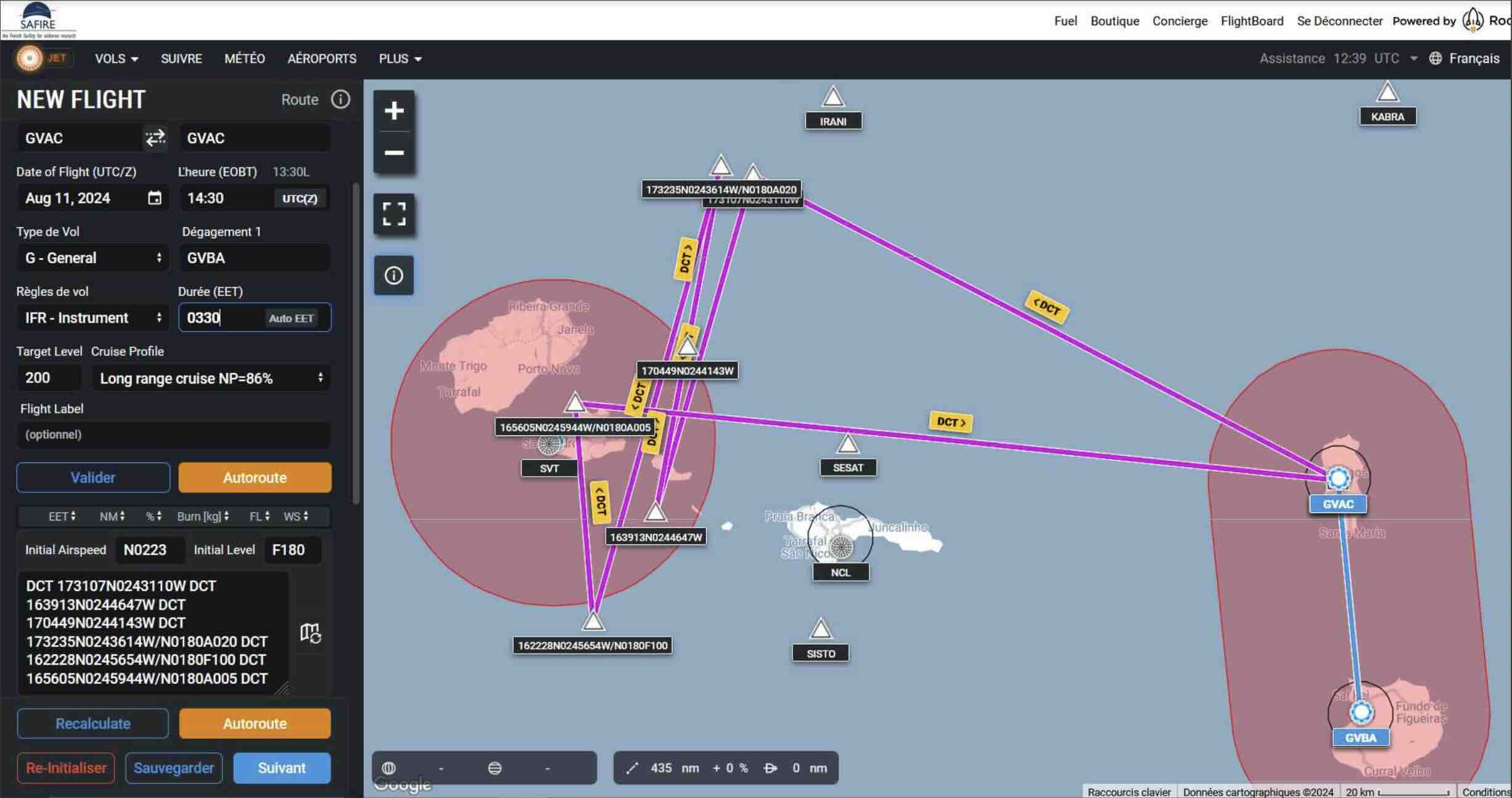Click the SESAT waypoint triangle
Viewport: 1512px width, 798px height.
pyautogui.click(x=848, y=443)
